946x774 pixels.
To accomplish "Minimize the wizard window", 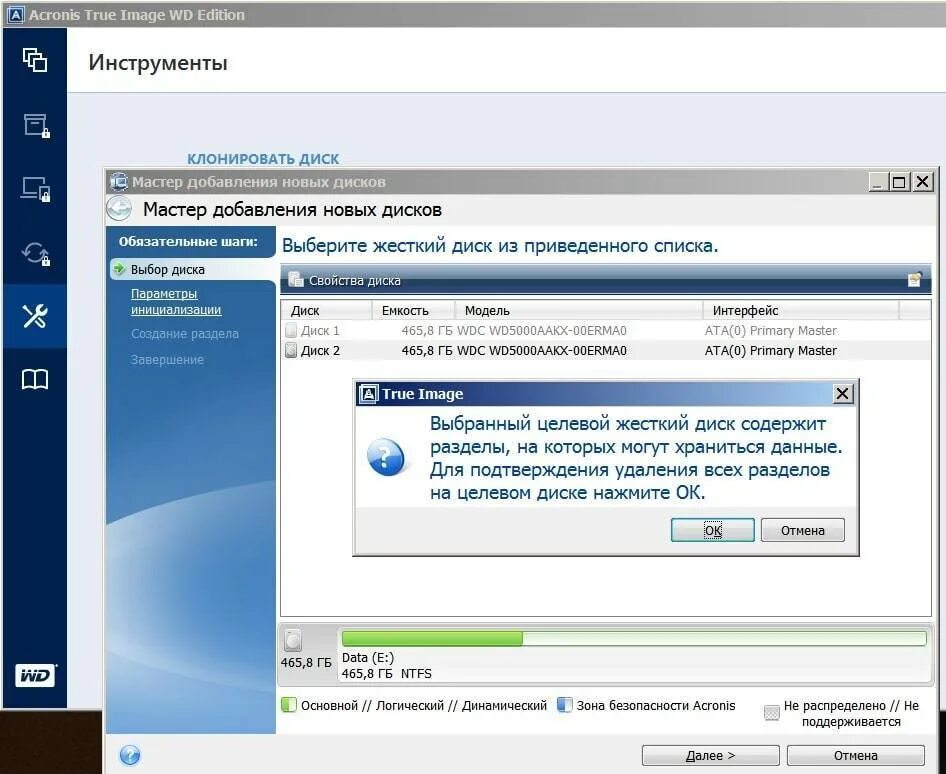I will coord(877,181).
